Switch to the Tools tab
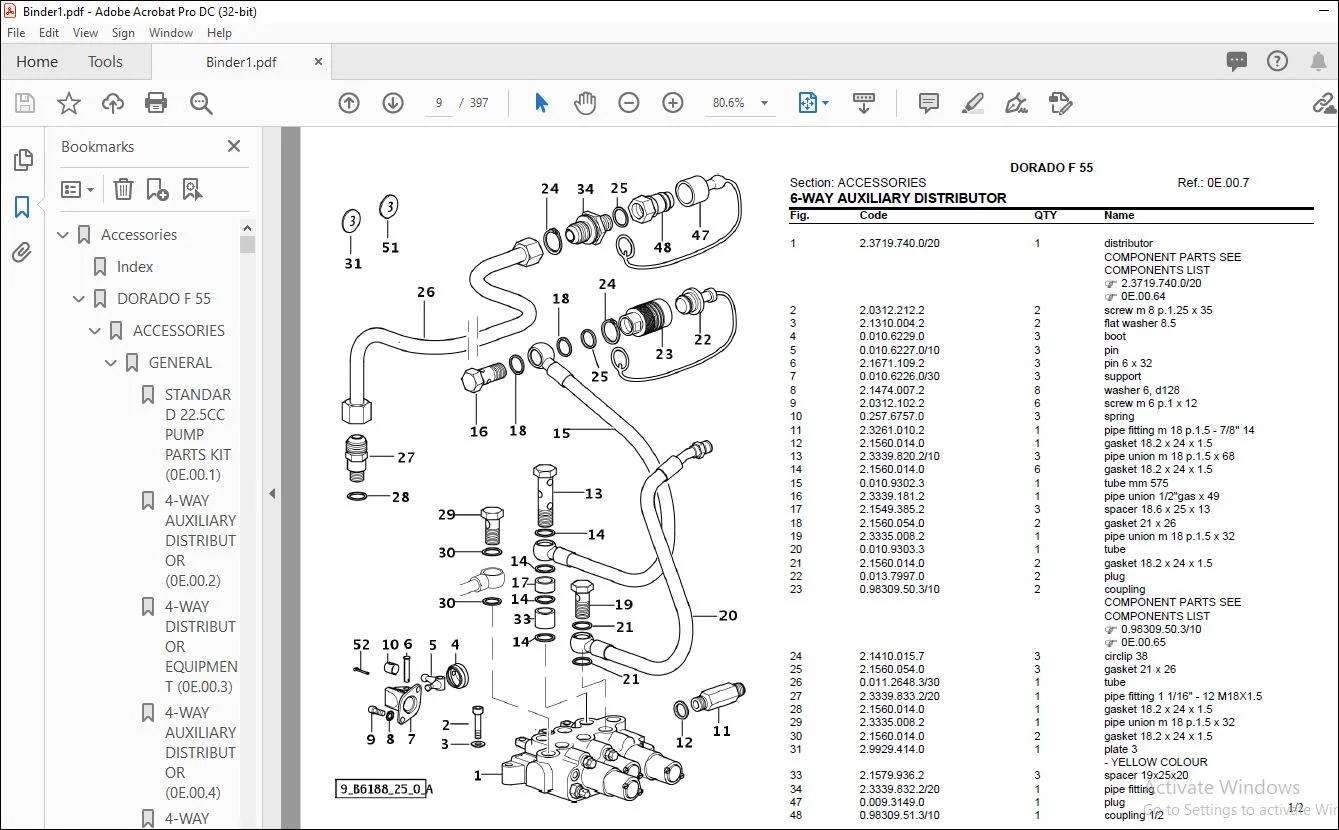 [x=105, y=62]
